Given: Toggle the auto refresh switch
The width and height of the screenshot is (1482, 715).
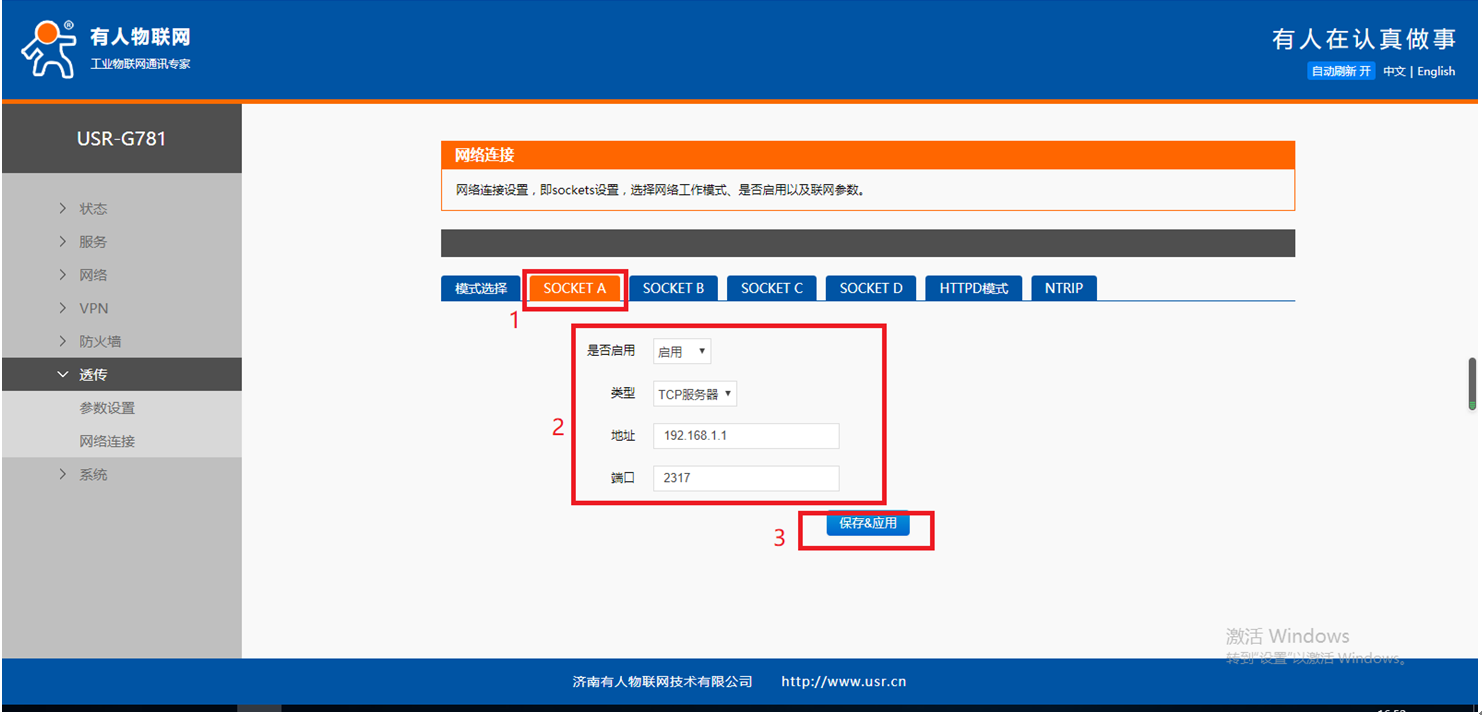Looking at the screenshot, I should 1341,71.
